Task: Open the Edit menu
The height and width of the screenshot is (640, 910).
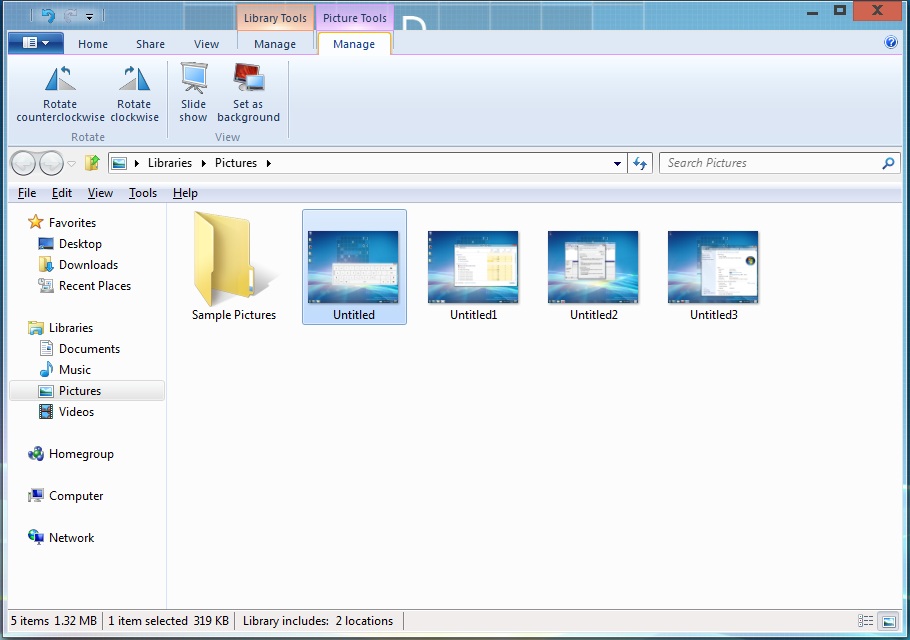Action: coord(62,193)
